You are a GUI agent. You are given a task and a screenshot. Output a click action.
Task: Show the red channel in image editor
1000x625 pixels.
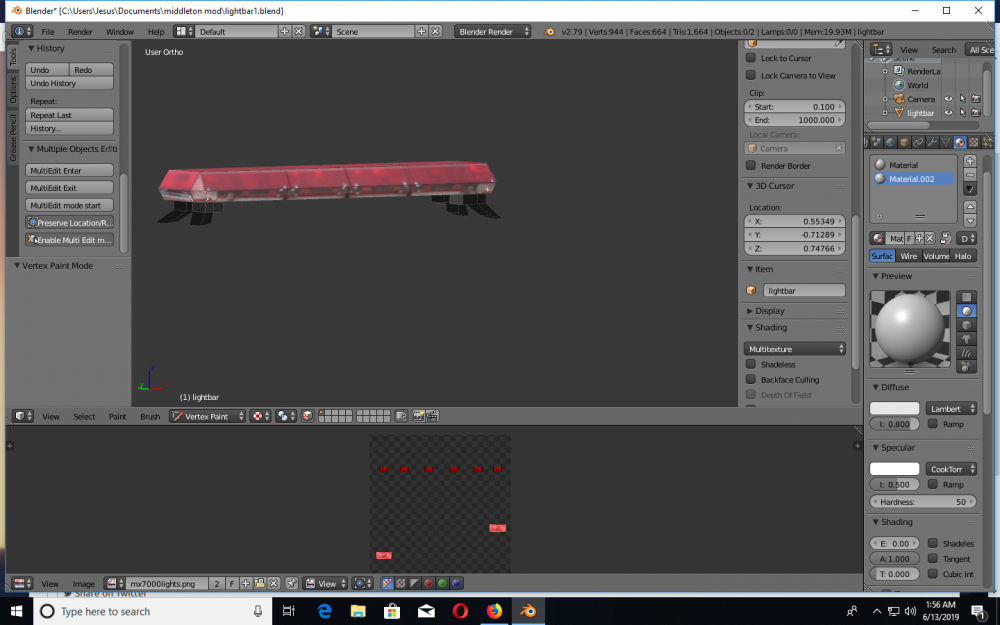tap(429, 583)
